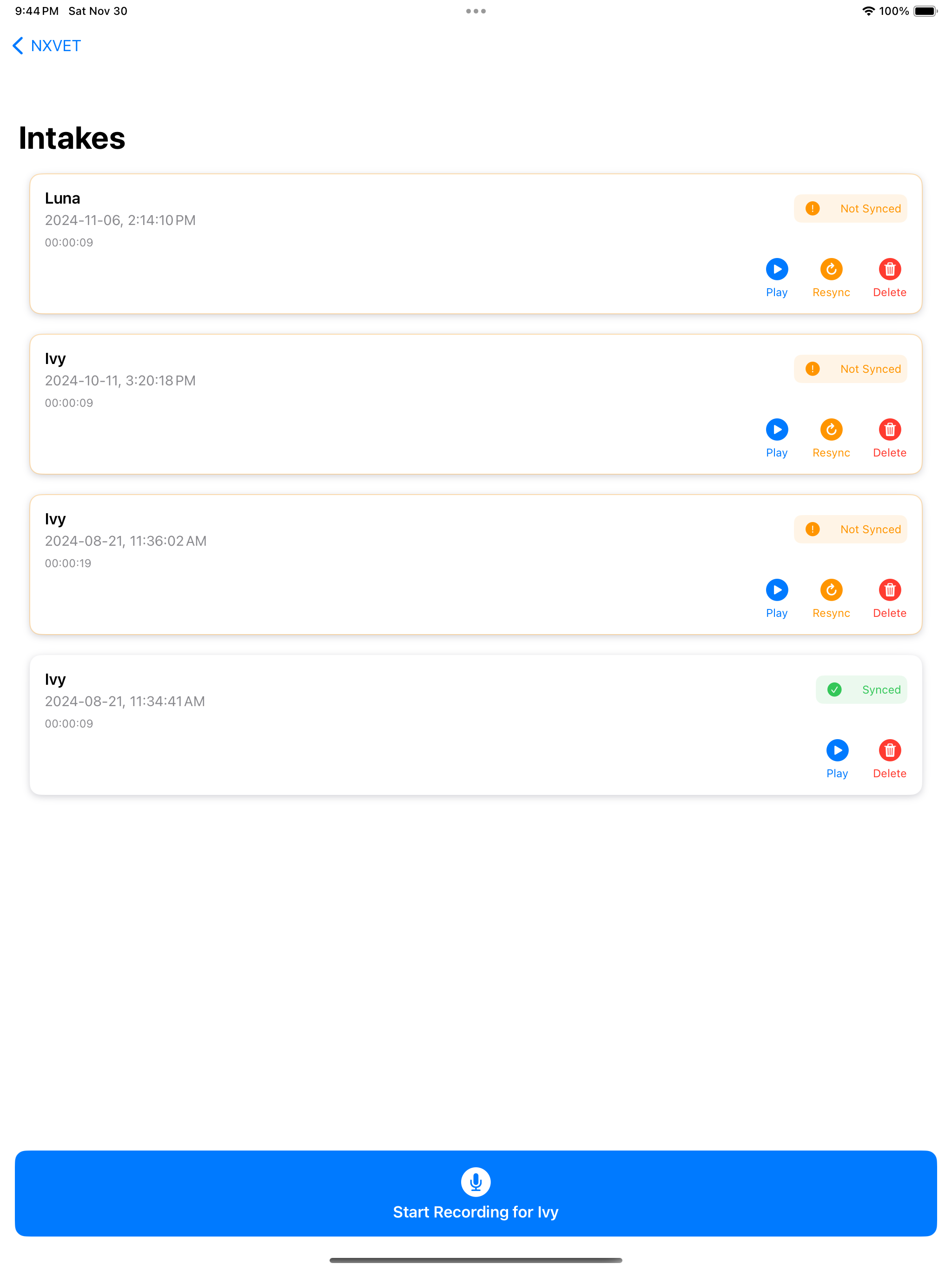Open the three-dot multitasking menu
This screenshot has height=1270, width=952.
(x=476, y=11)
